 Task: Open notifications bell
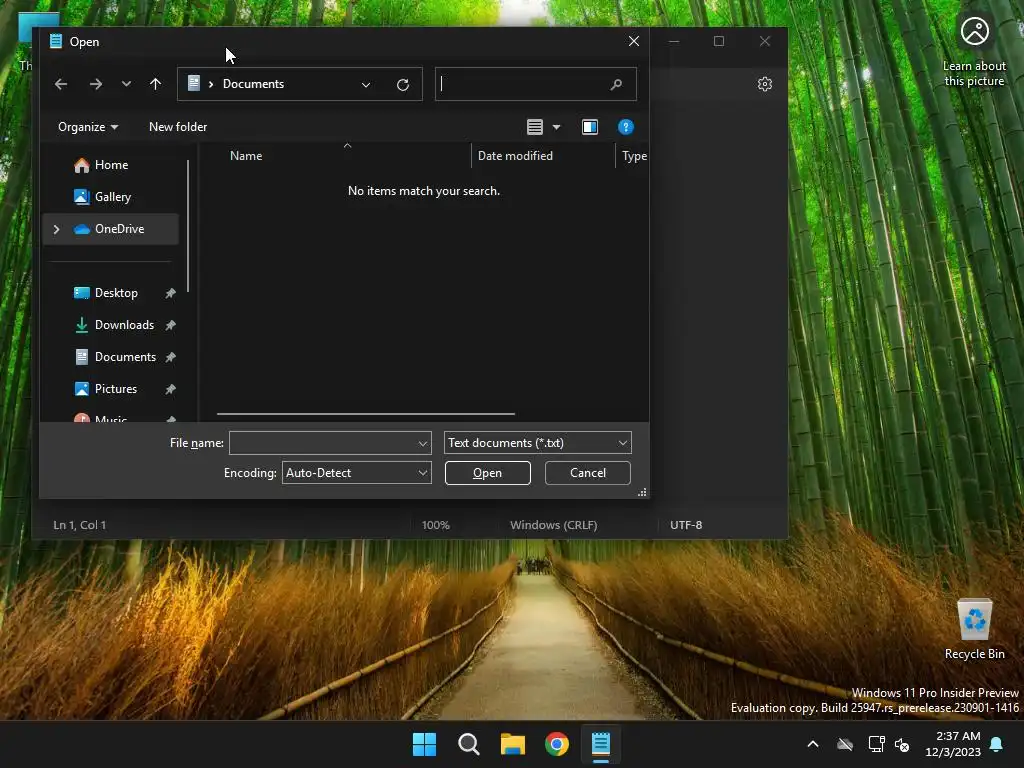point(997,744)
